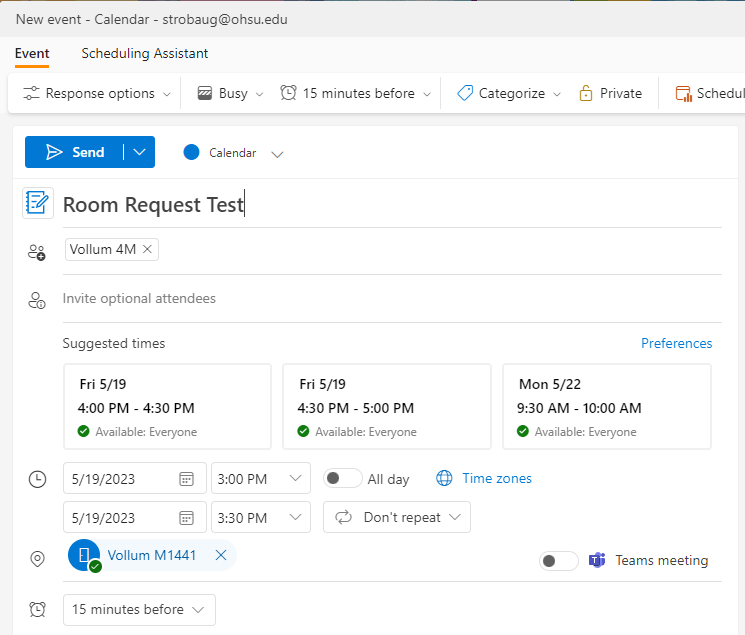Click the Send button

pyautogui.click(x=75, y=152)
